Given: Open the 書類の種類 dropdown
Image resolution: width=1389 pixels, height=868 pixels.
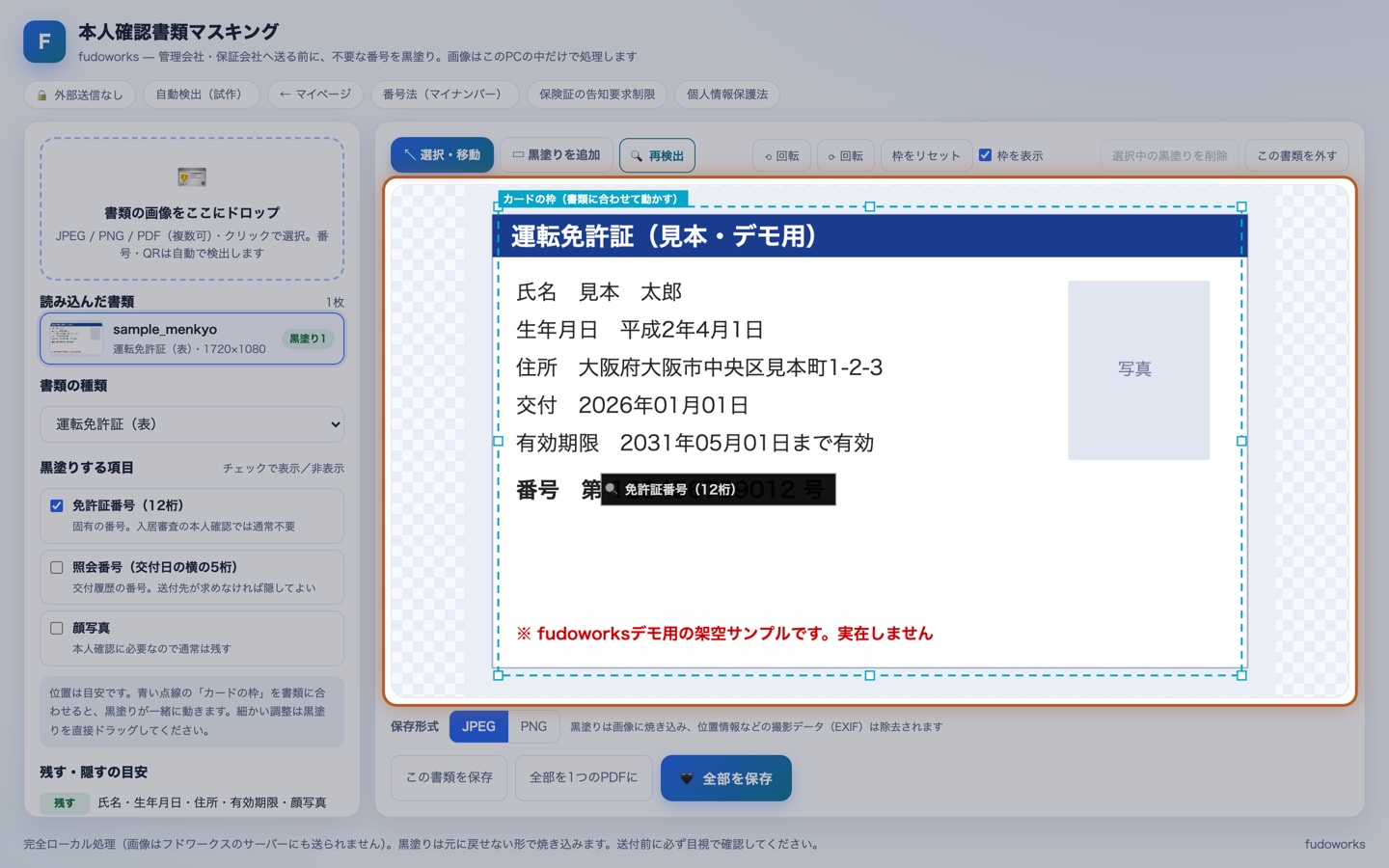Looking at the screenshot, I should 192,424.
